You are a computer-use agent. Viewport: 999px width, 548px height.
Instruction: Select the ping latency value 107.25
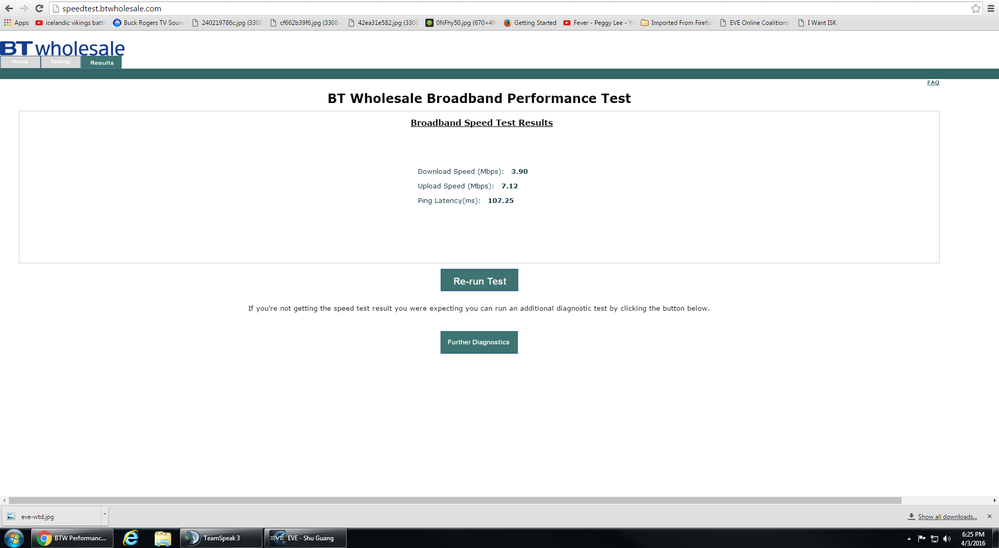pos(501,201)
